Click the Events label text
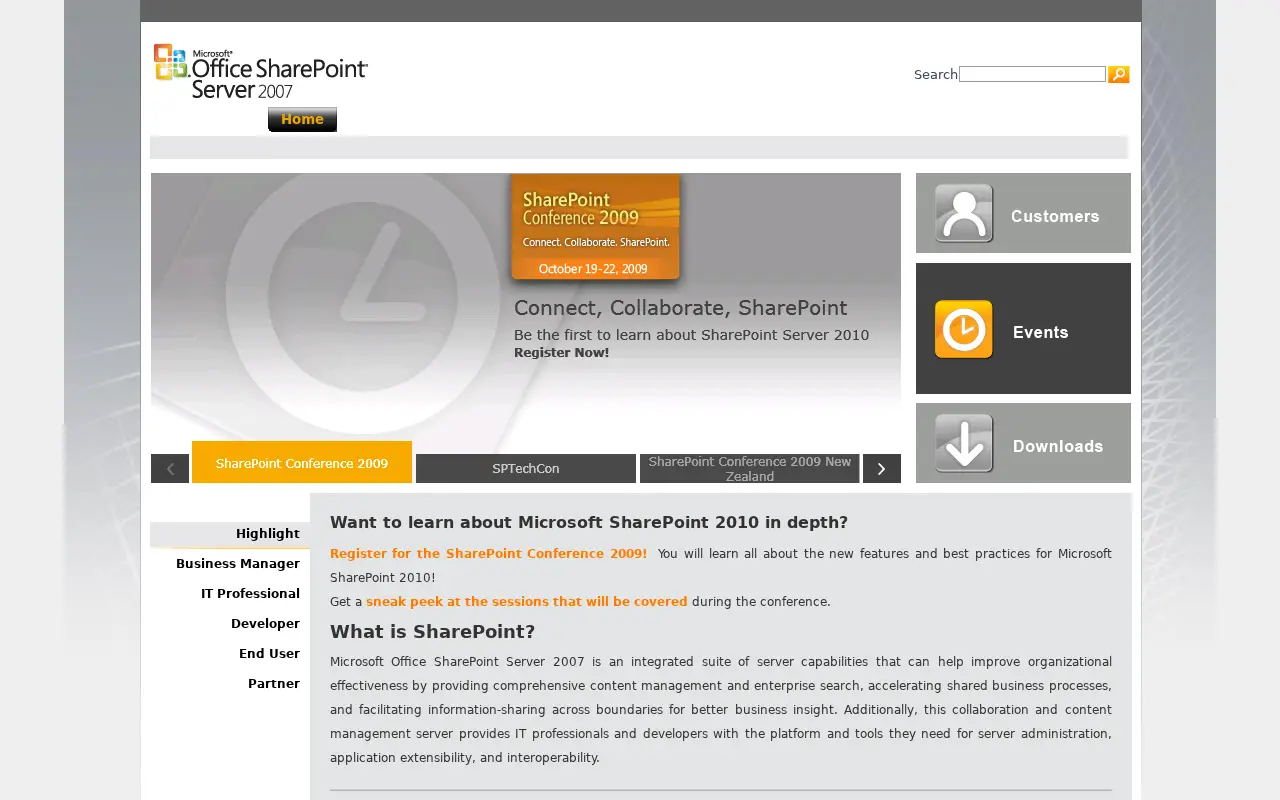1280x800 pixels. (1041, 332)
